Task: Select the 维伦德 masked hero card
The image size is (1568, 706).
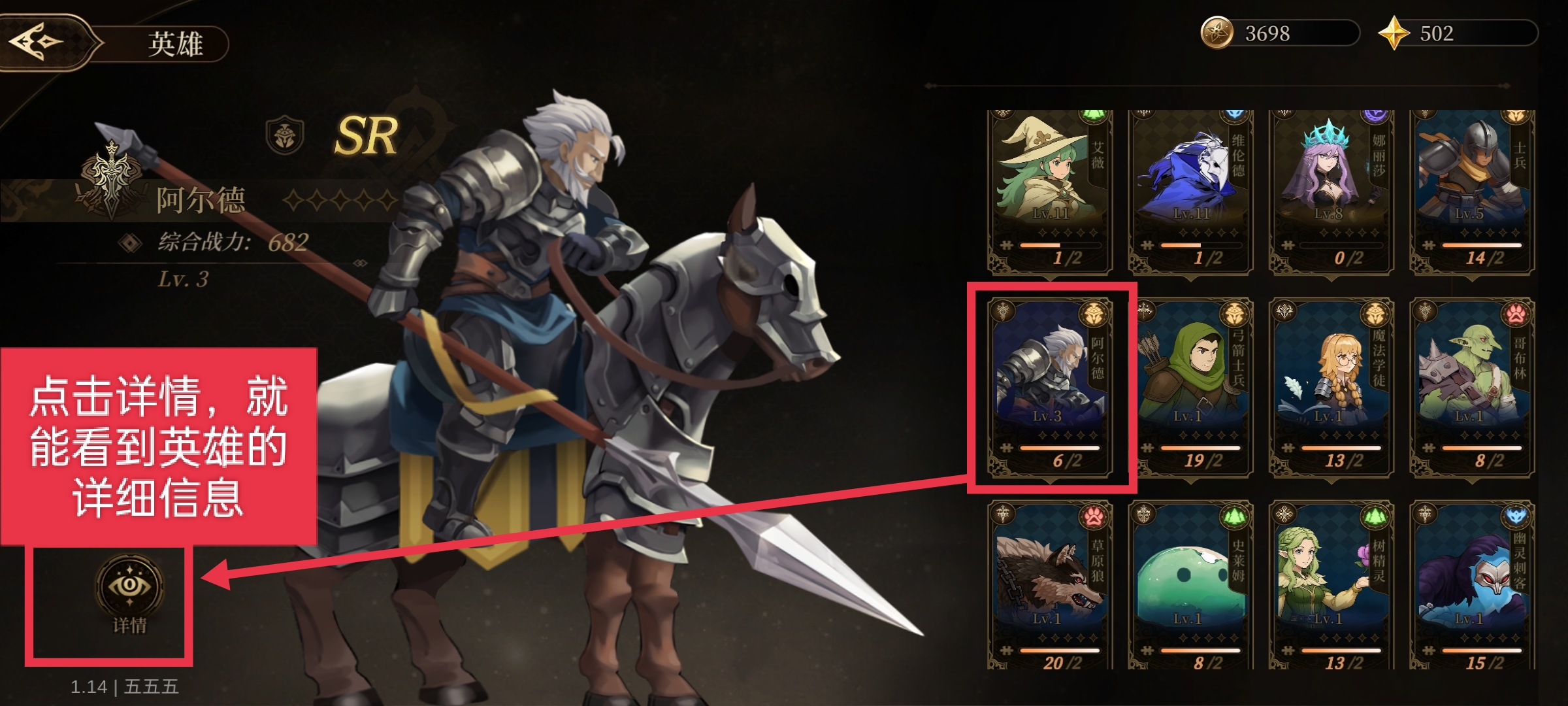Action: point(1190,191)
